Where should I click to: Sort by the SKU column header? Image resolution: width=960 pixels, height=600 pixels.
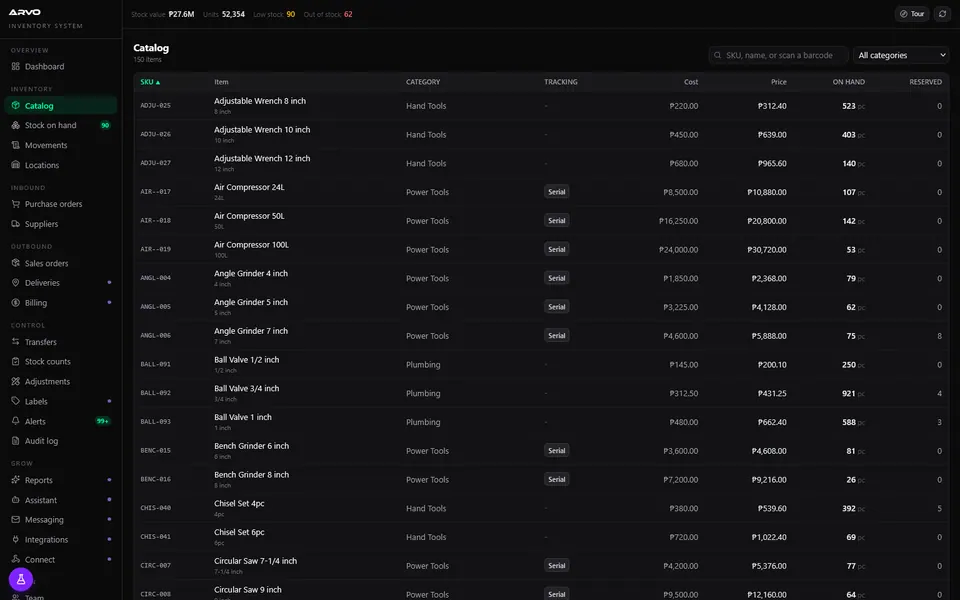point(150,82)
